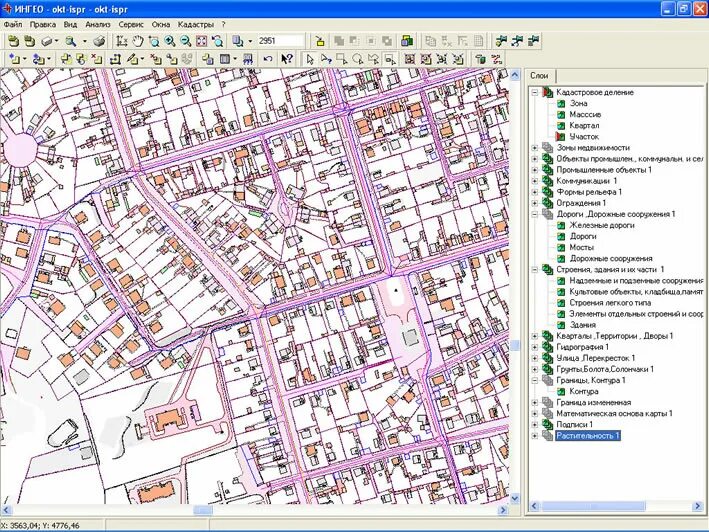
Task: Collapse the Строения, здания и их части node
Action: pos(535,269)
